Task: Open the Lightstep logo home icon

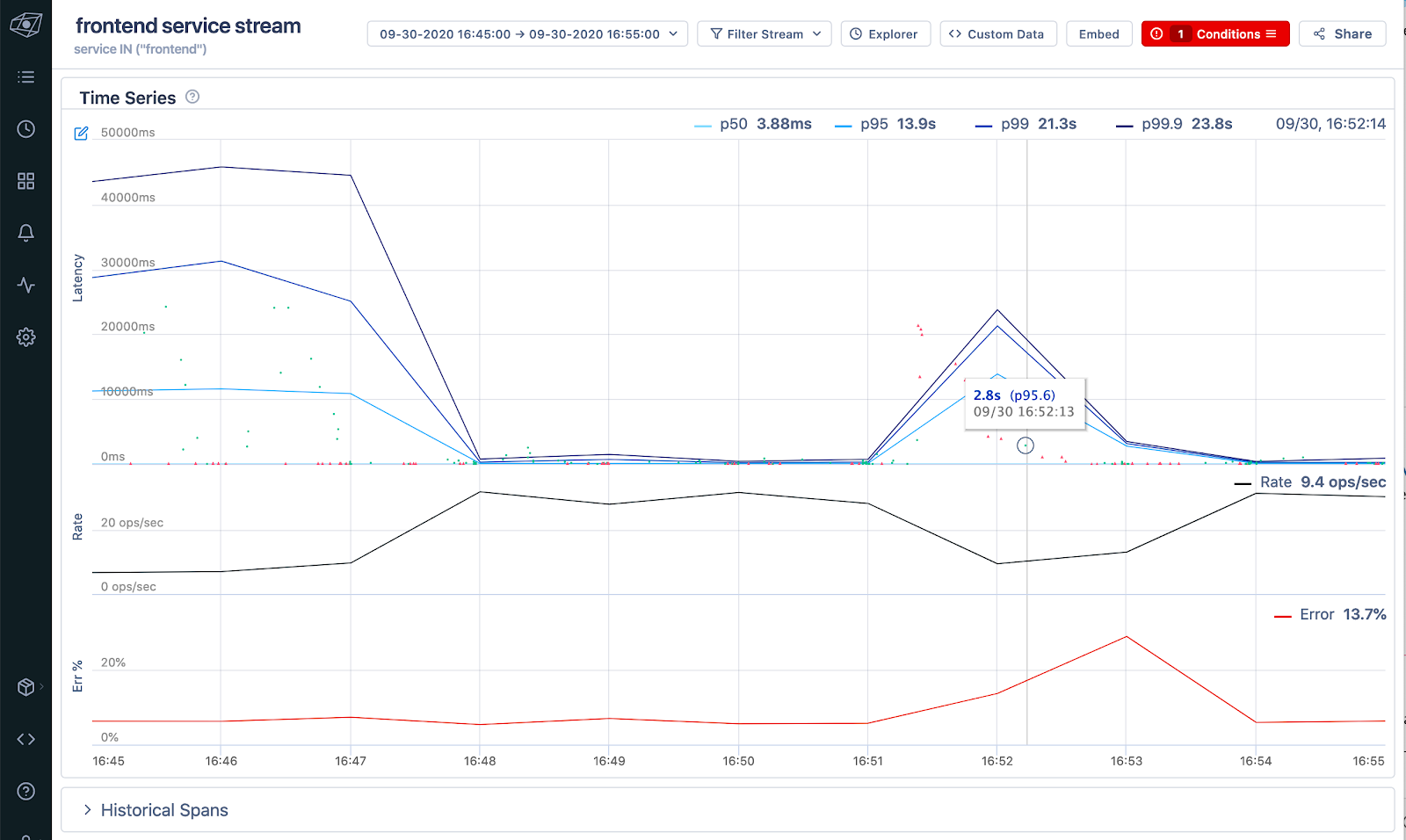Action: point(25,25)
